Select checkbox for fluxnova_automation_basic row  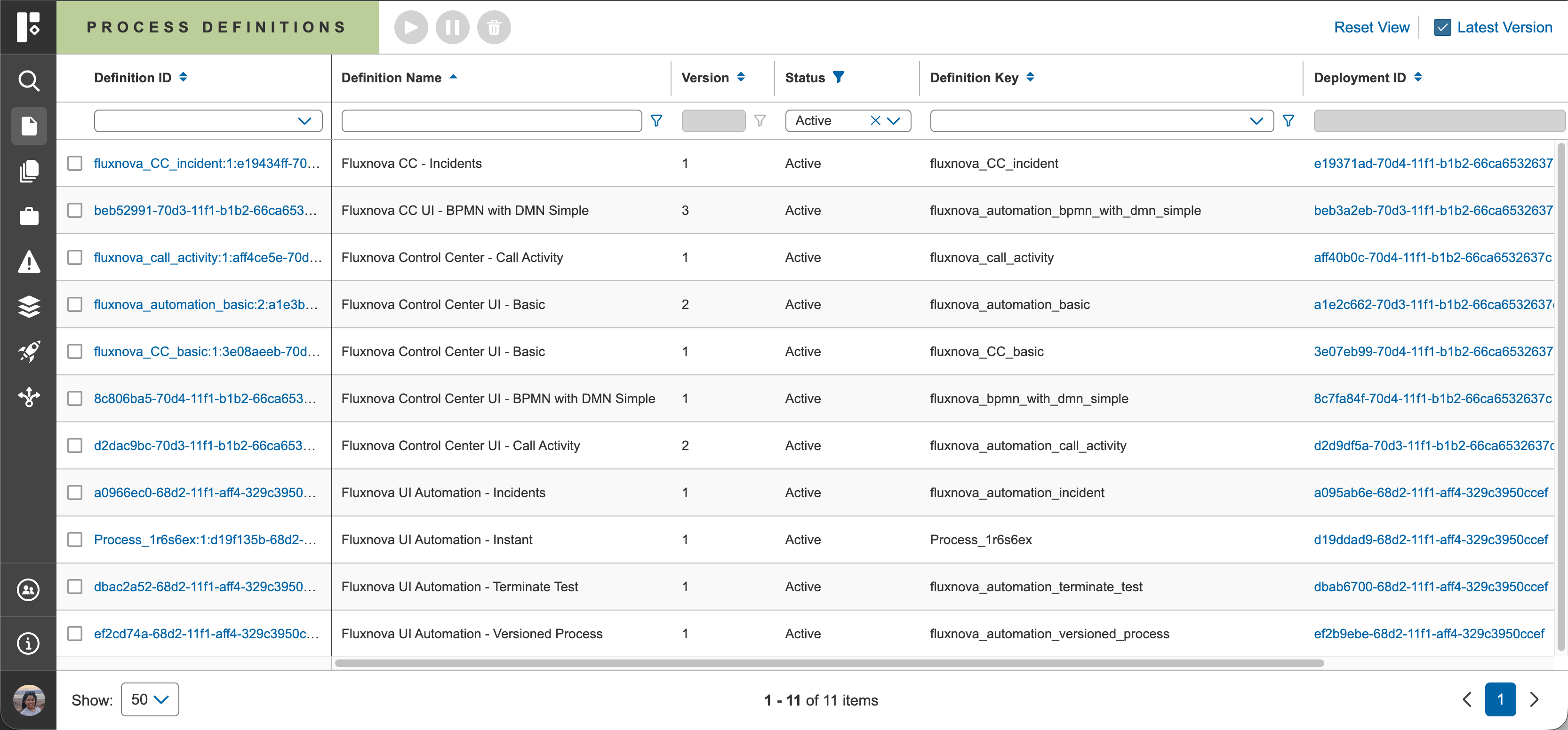(75, 304)
